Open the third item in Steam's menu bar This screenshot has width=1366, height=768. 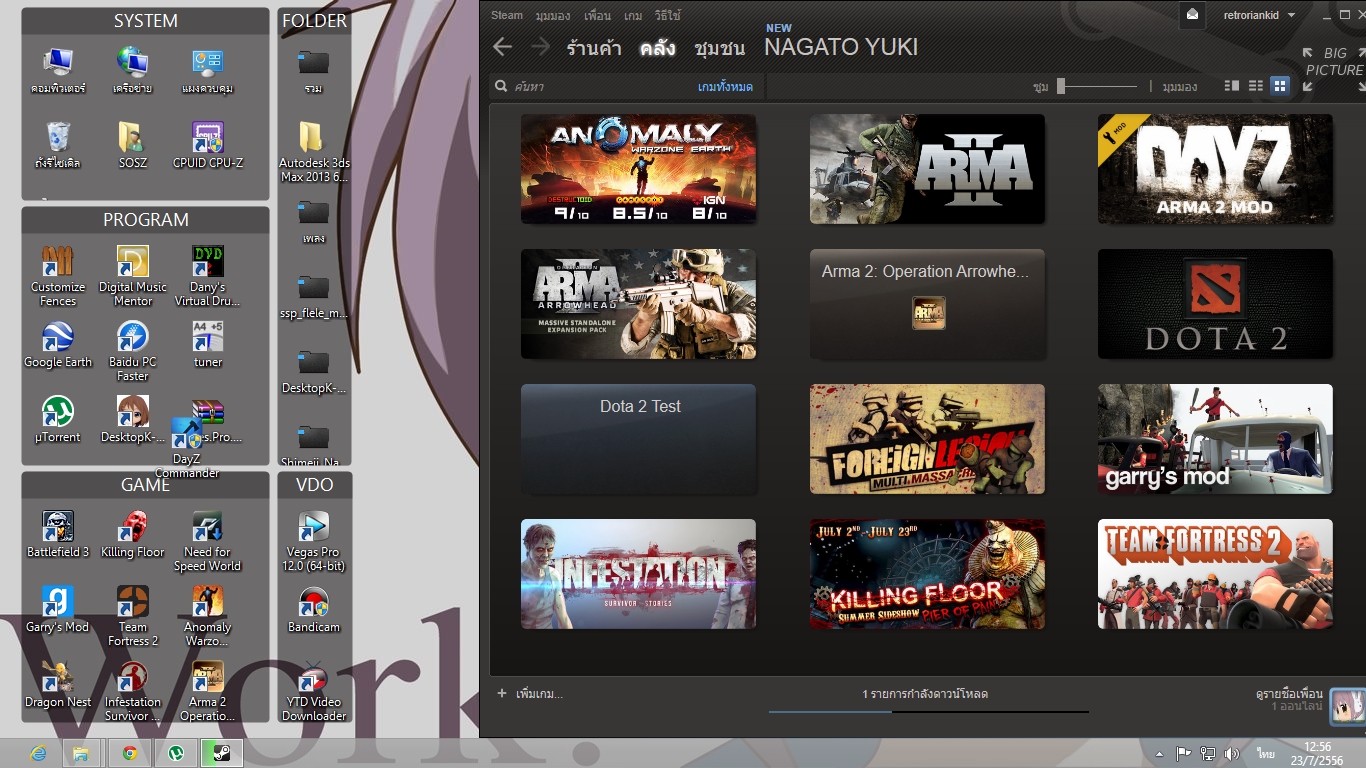pyautogui.click(x=597, y=15)
